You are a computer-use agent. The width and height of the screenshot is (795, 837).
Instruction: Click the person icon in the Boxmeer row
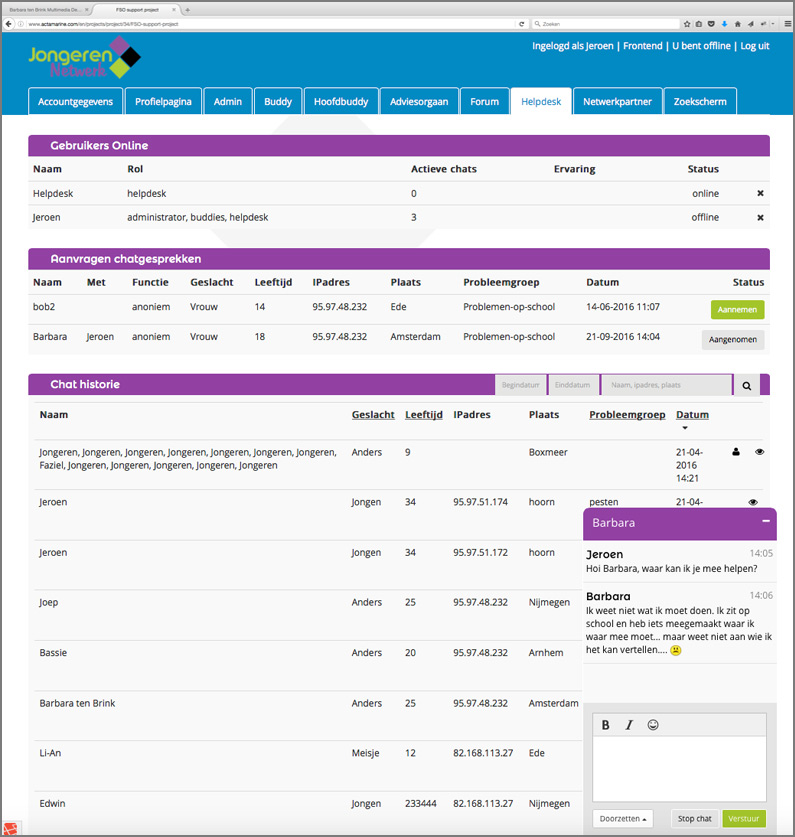coord(737,452)
